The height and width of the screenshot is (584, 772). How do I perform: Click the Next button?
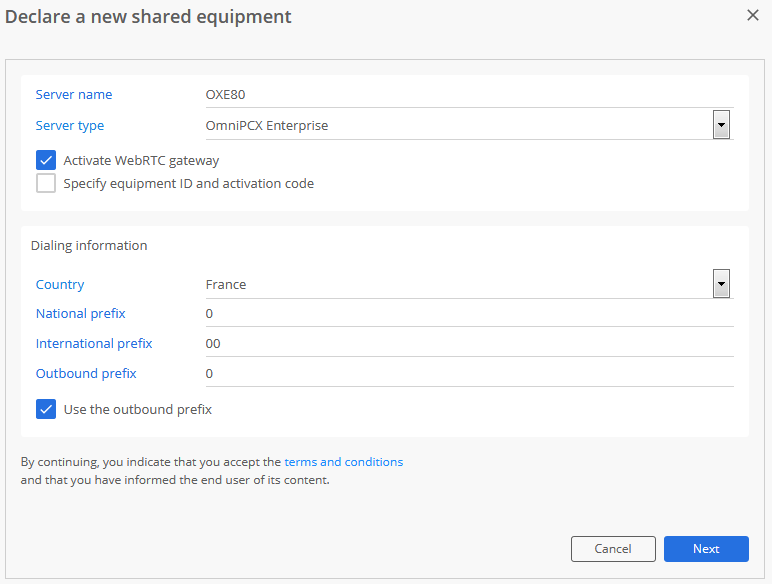[706, 549]
